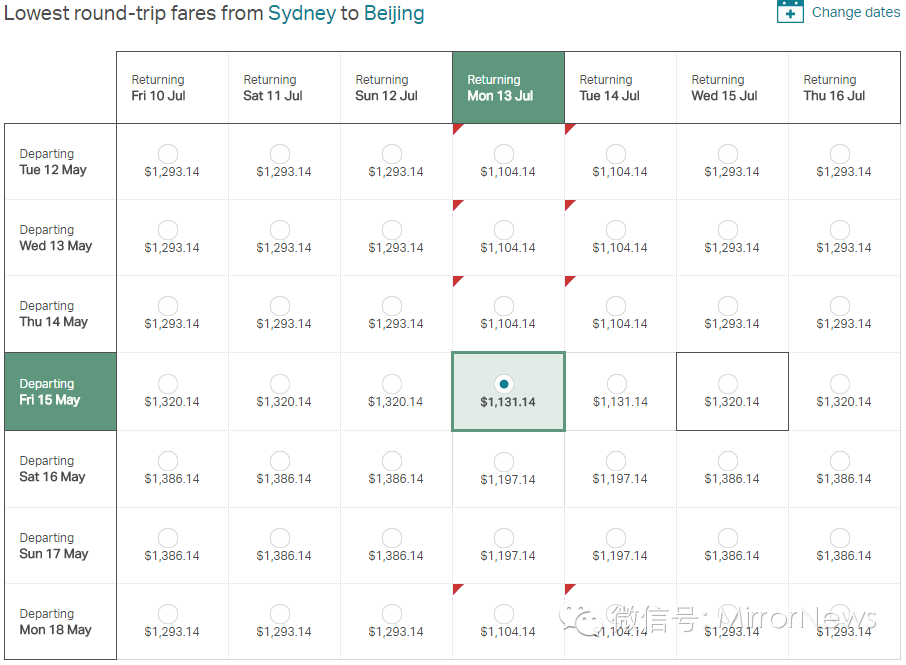Select the Departing Tue 12 May row header
This screenshot has width=906, height=665.
coord(60,162)
